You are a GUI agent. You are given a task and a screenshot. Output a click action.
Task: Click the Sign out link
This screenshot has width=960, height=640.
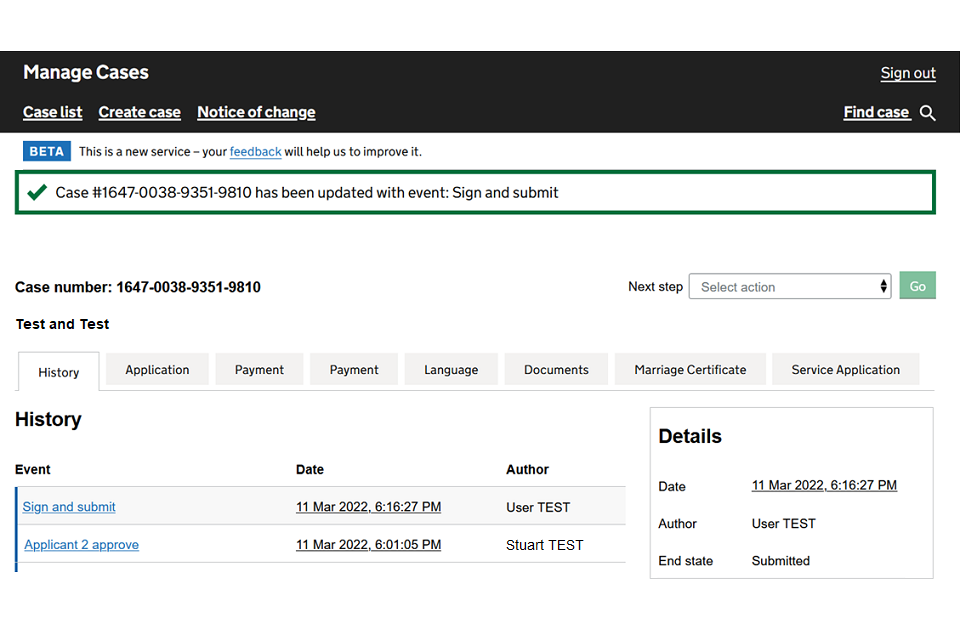click(x=908, y=73)
